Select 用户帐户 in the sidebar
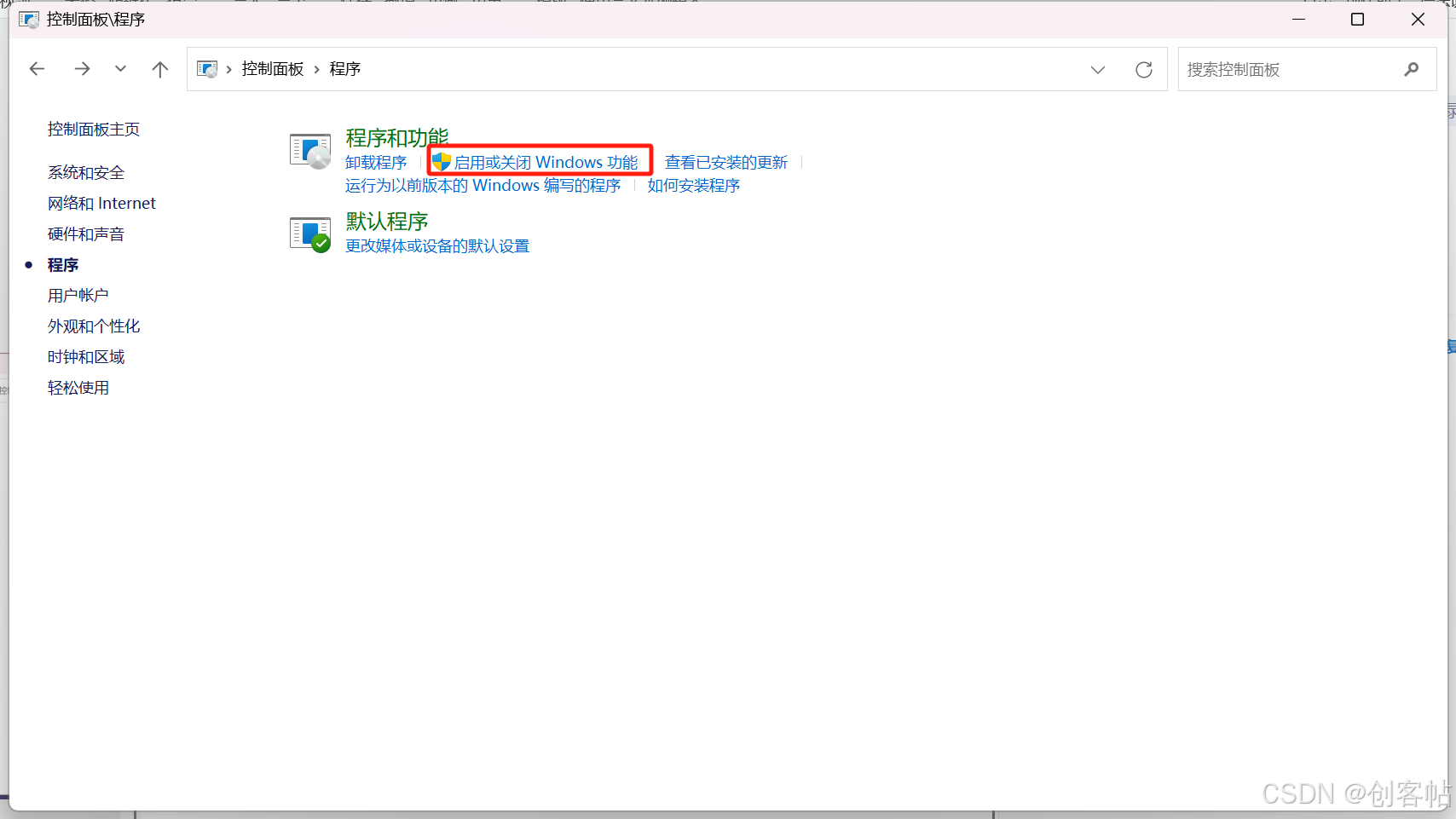The height and width of the screenshot is (819, 1456). click(78, 296)
